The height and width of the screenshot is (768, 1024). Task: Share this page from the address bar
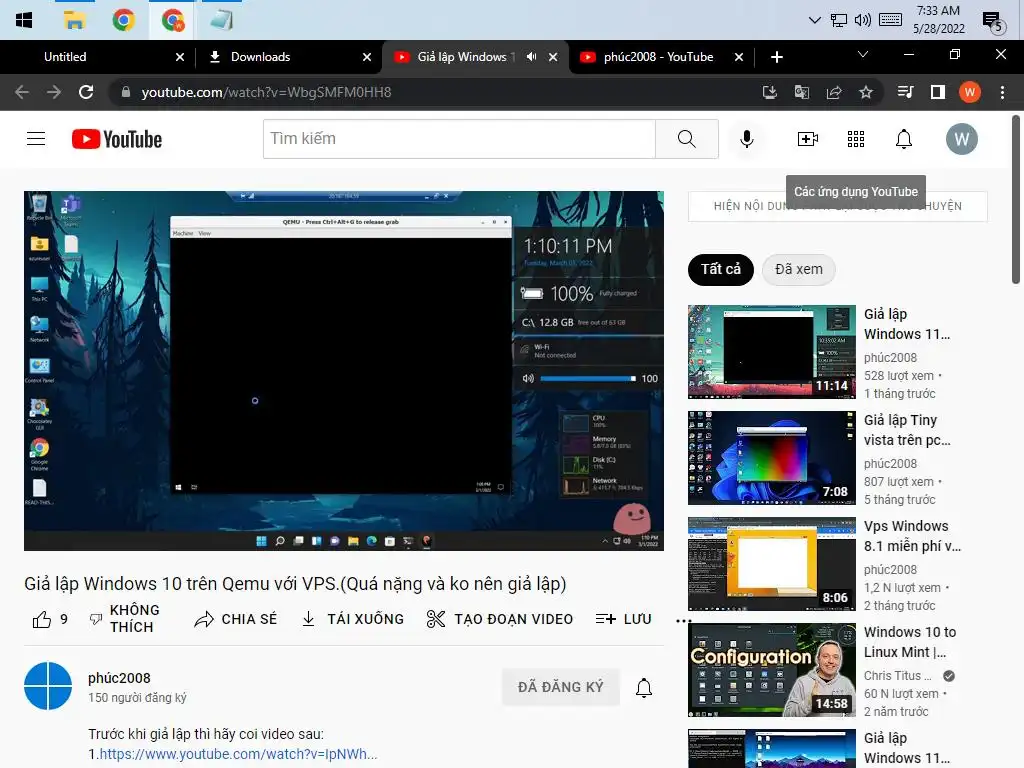[x=834, y=92]
